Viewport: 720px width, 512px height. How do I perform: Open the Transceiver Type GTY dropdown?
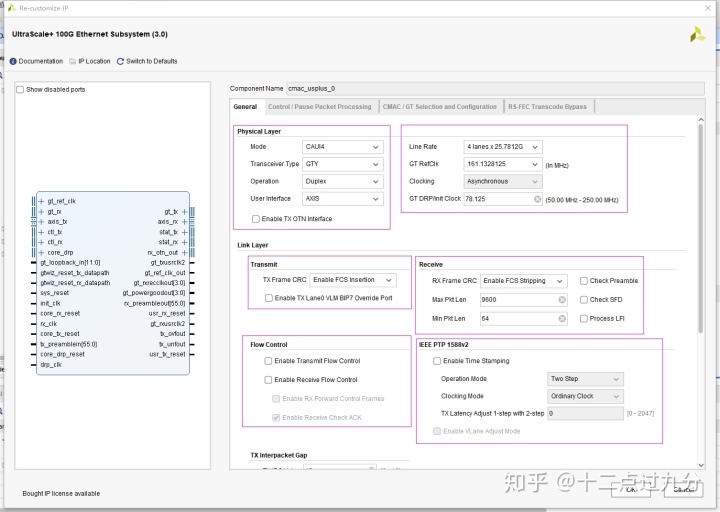pos(343,164)
